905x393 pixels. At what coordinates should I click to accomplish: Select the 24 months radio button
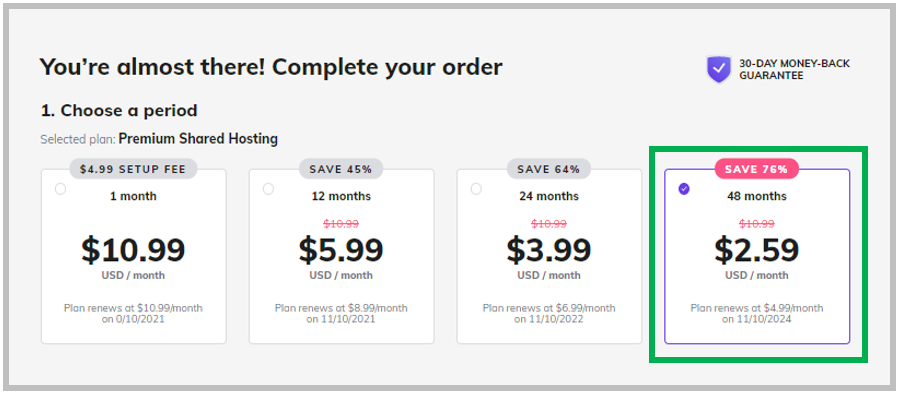click(x=476, y=189)
